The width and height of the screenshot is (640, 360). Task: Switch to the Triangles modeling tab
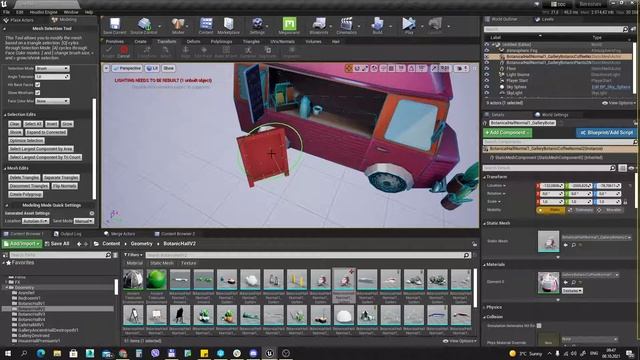coord(251,42)
